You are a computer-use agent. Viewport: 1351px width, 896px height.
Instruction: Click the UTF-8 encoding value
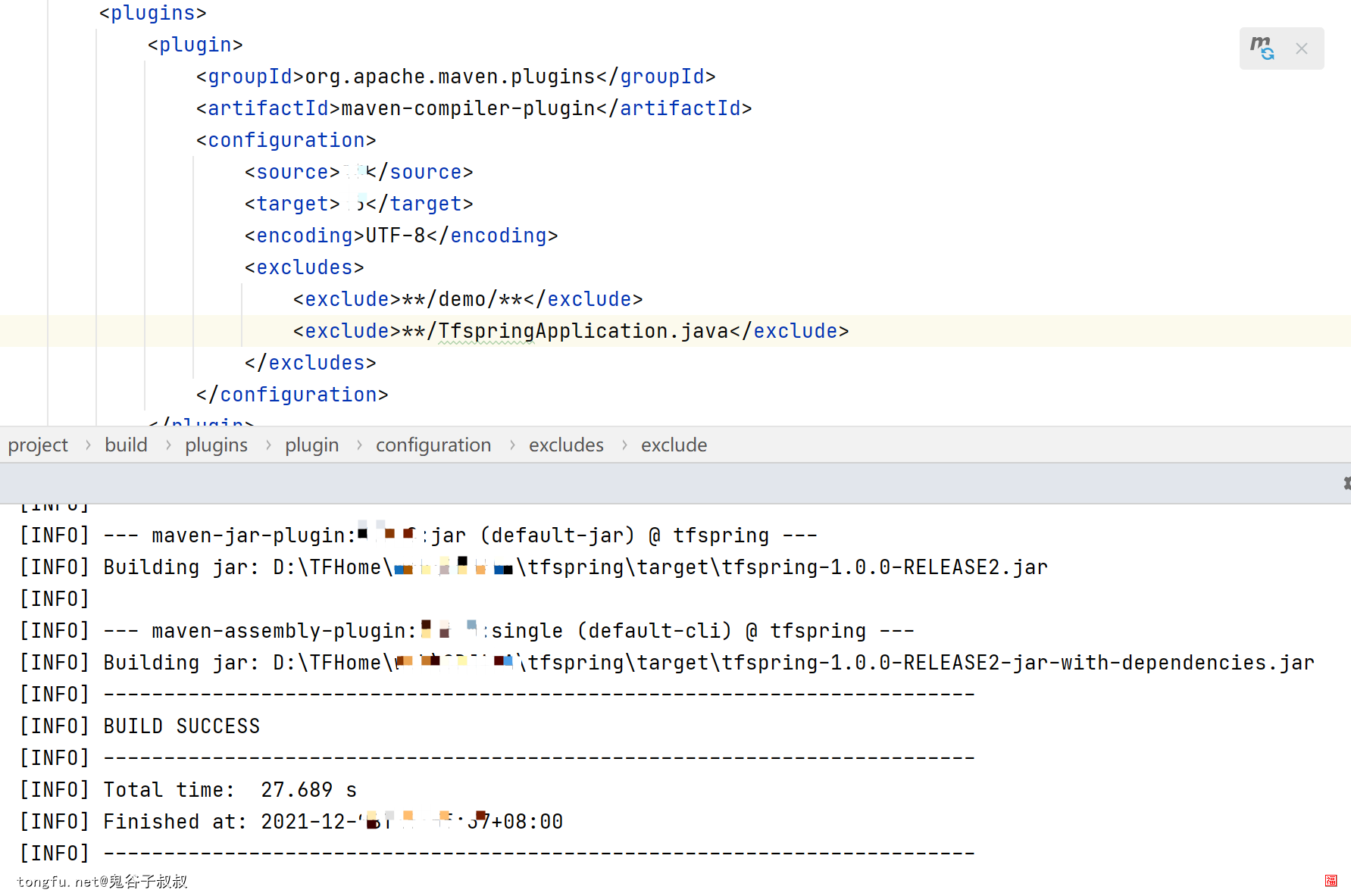pos(396,236)
